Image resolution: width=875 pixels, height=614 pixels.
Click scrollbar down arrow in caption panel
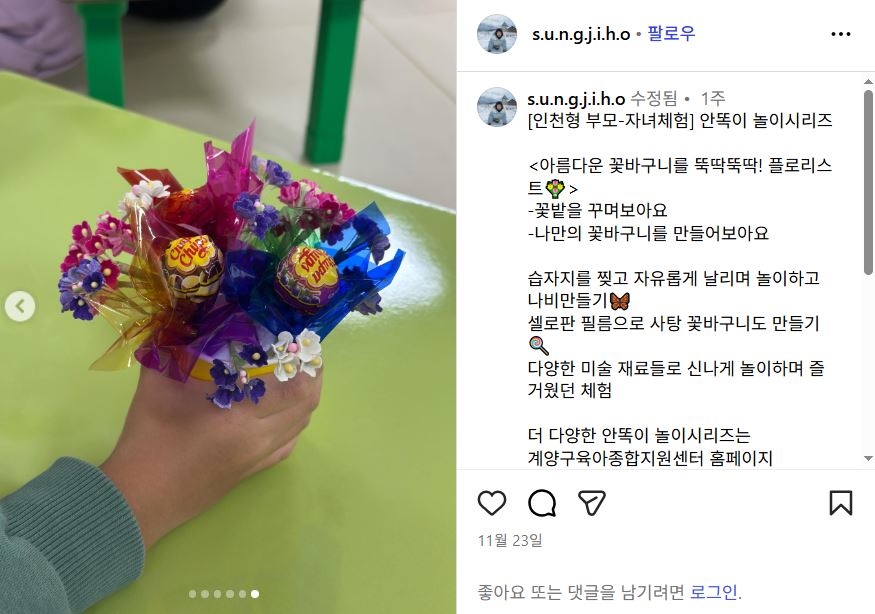click(868, 458)
